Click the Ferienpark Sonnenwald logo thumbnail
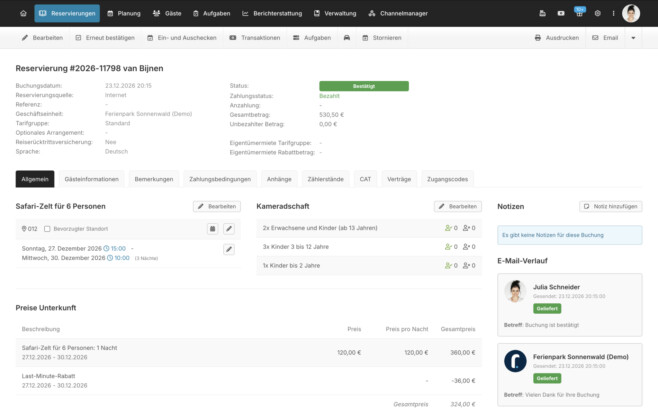The height and width of the screenshot is (413, 658). tap(515, 361)
